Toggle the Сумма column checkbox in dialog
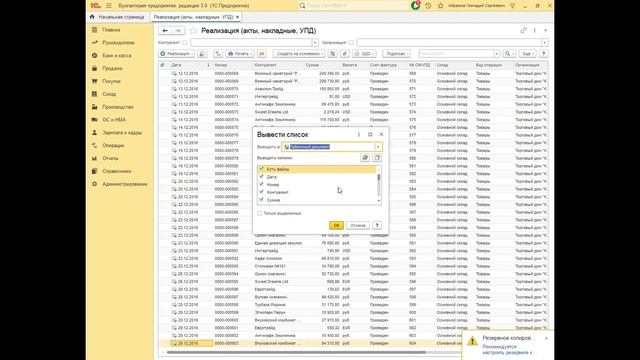640x360 pixels. click(262, 200)
